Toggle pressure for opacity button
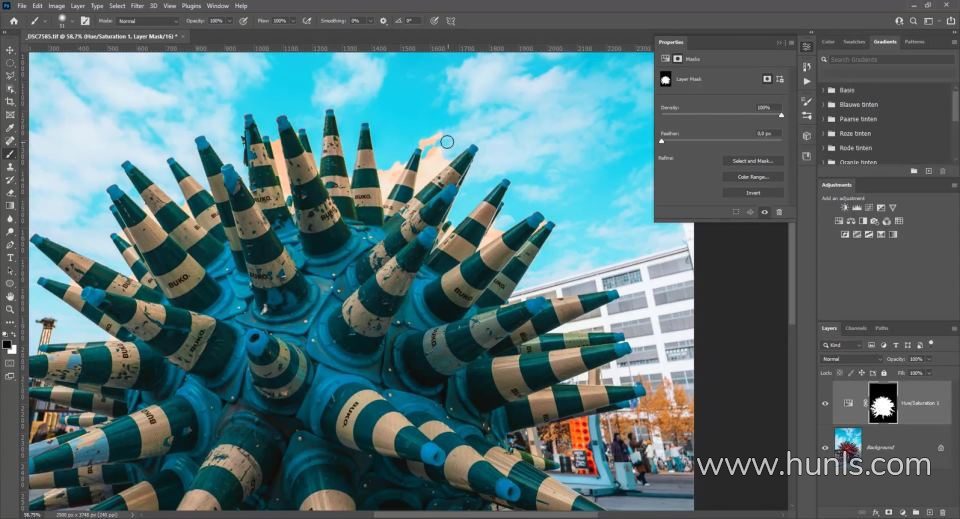The height and width of the screenshot is (519, 960). point(243,21)
